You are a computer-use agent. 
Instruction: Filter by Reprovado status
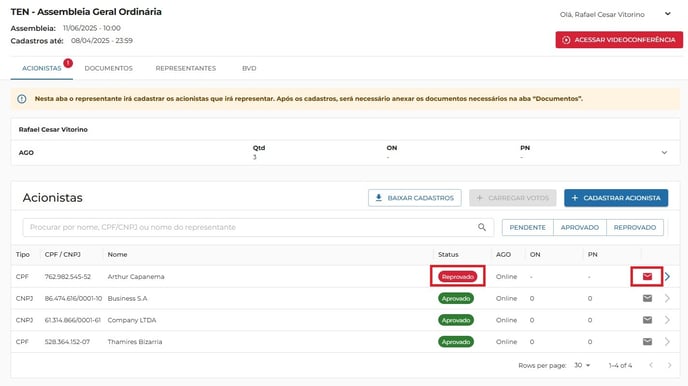click(634, 227)
